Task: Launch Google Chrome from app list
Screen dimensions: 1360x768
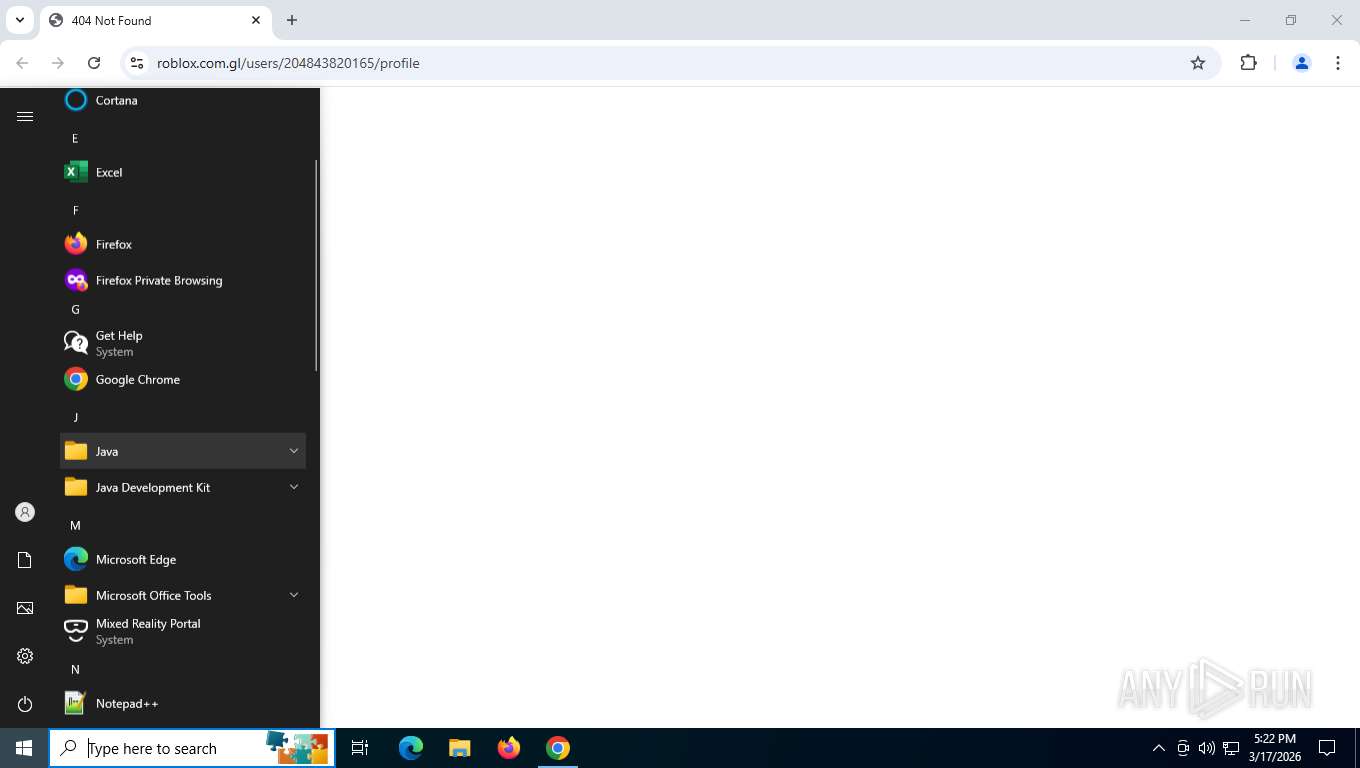Action: (x=182, y=379)
